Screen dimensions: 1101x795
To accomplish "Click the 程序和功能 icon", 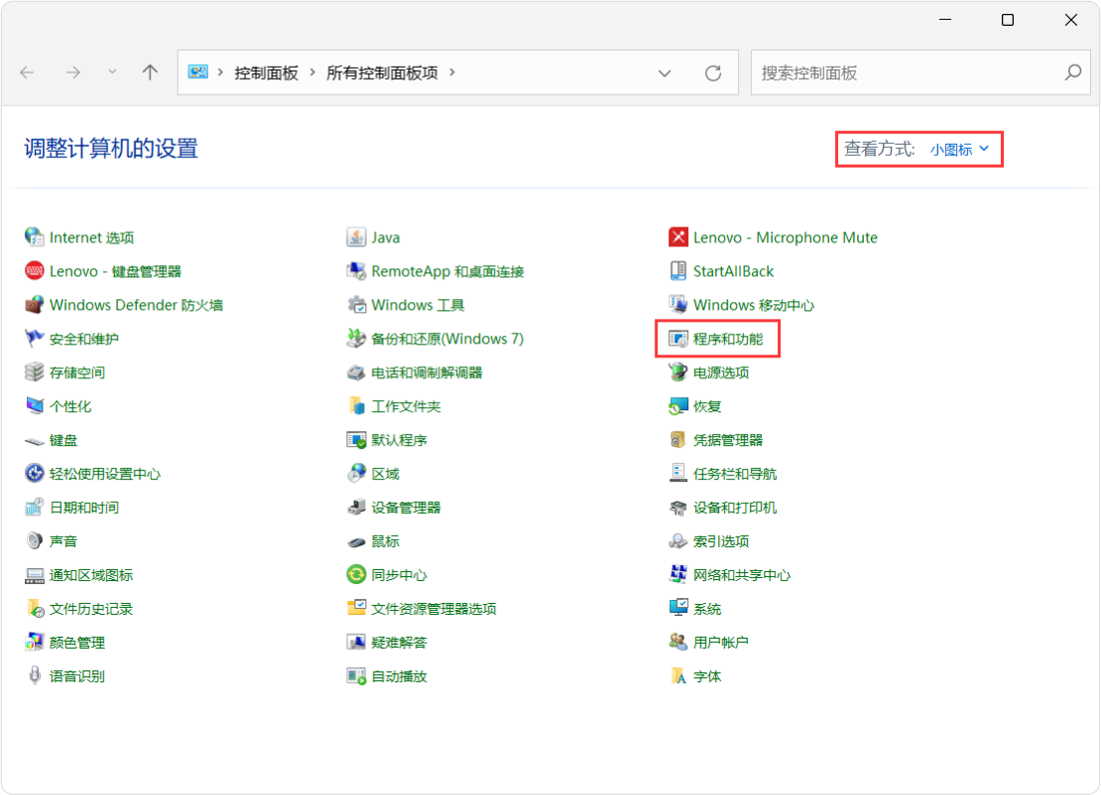I will click(678, 339).
